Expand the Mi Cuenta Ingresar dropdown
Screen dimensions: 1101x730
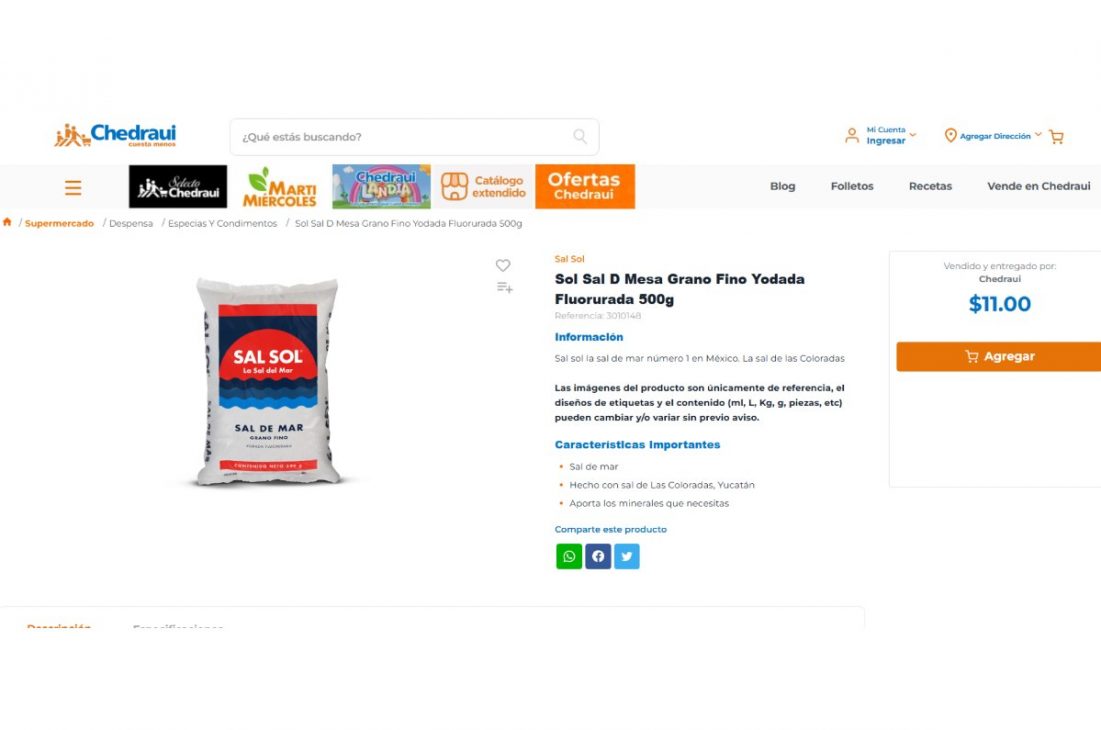click(x=881, y=135)
